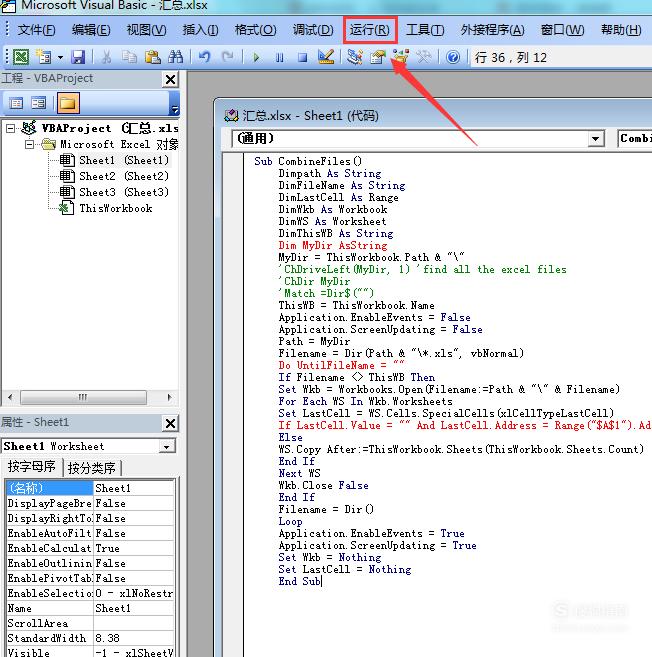Open Find with the binoculars icon
Image resolution: width=652 pixels, height=657 pixels.
tap(176, 57)
